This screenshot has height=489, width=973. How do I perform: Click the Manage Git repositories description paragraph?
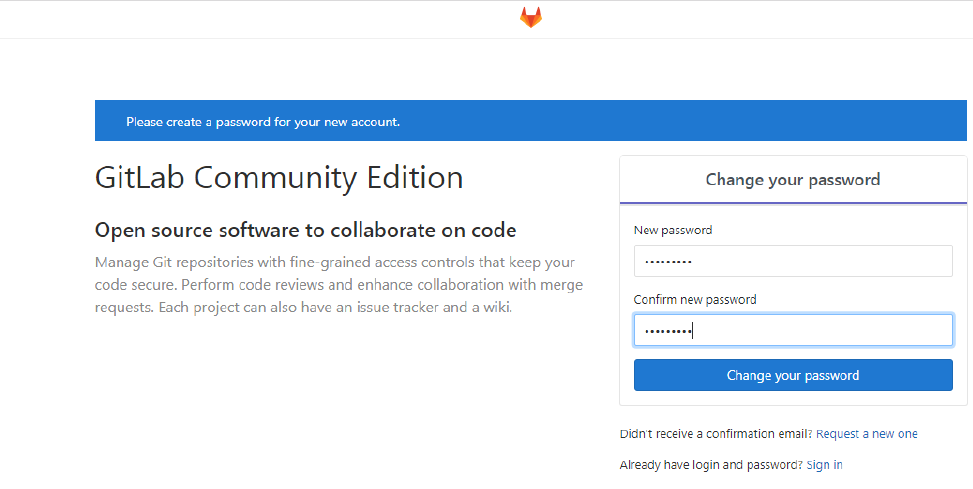click(338, 285)
